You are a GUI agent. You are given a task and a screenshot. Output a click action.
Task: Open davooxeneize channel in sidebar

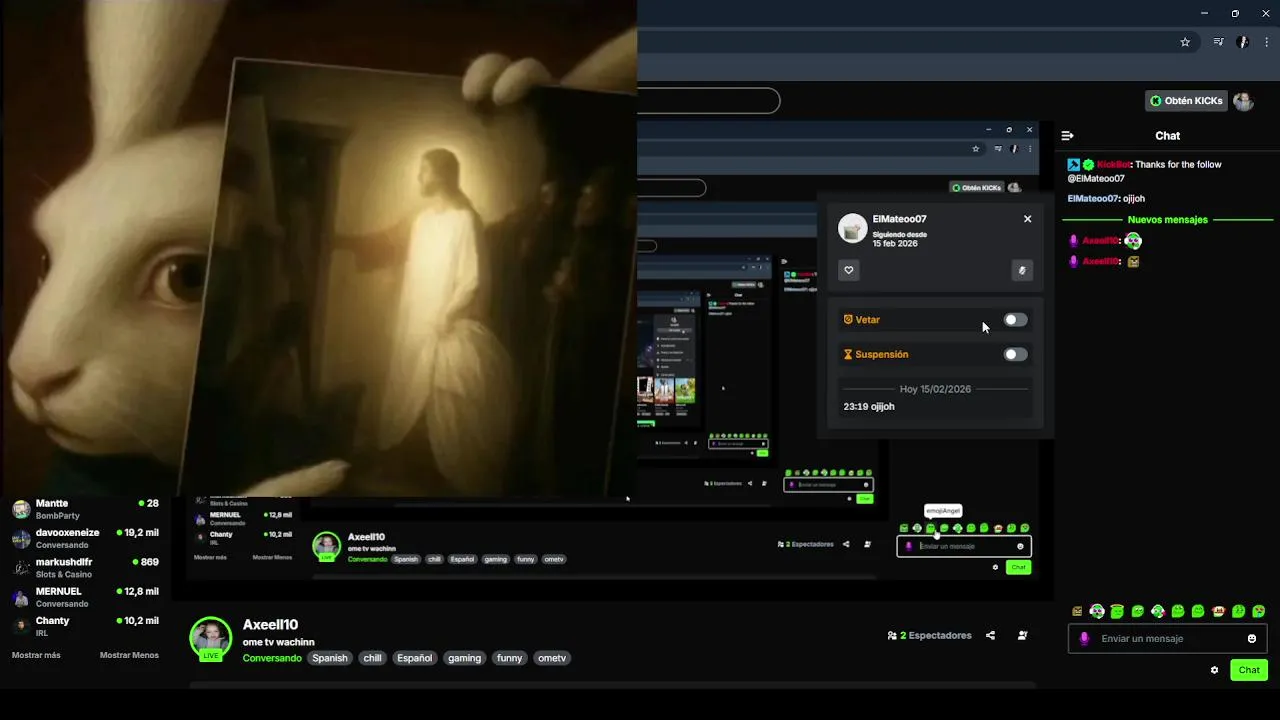point(85,538)
